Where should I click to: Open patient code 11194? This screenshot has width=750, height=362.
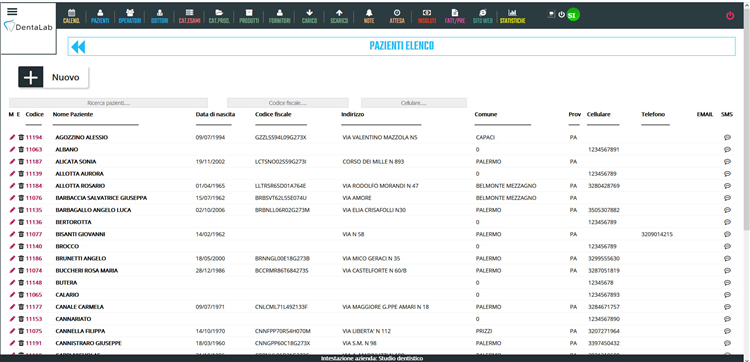pos(33,137)
